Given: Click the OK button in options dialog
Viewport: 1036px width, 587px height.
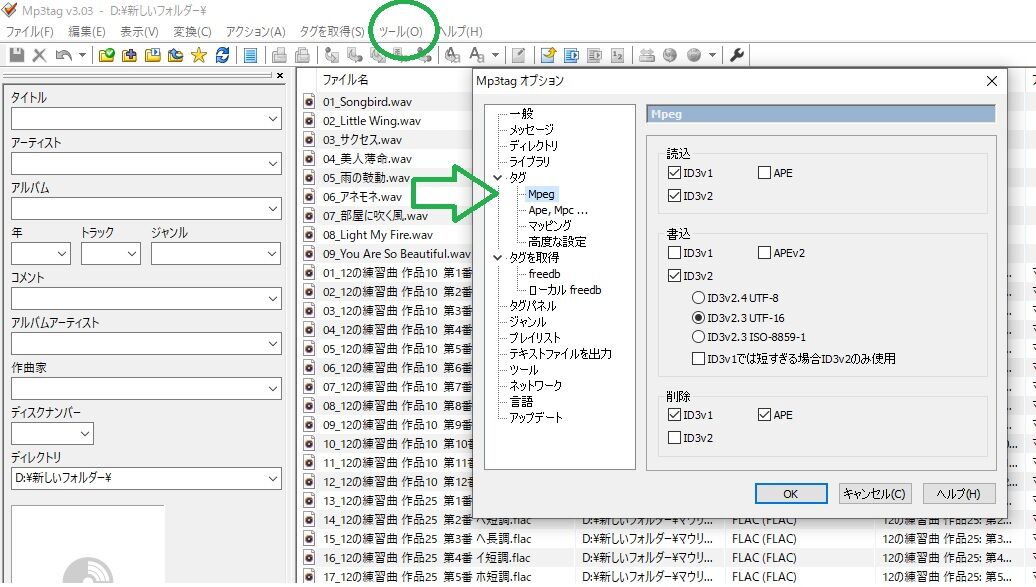Looking at the screenshot, I should 791,494.
